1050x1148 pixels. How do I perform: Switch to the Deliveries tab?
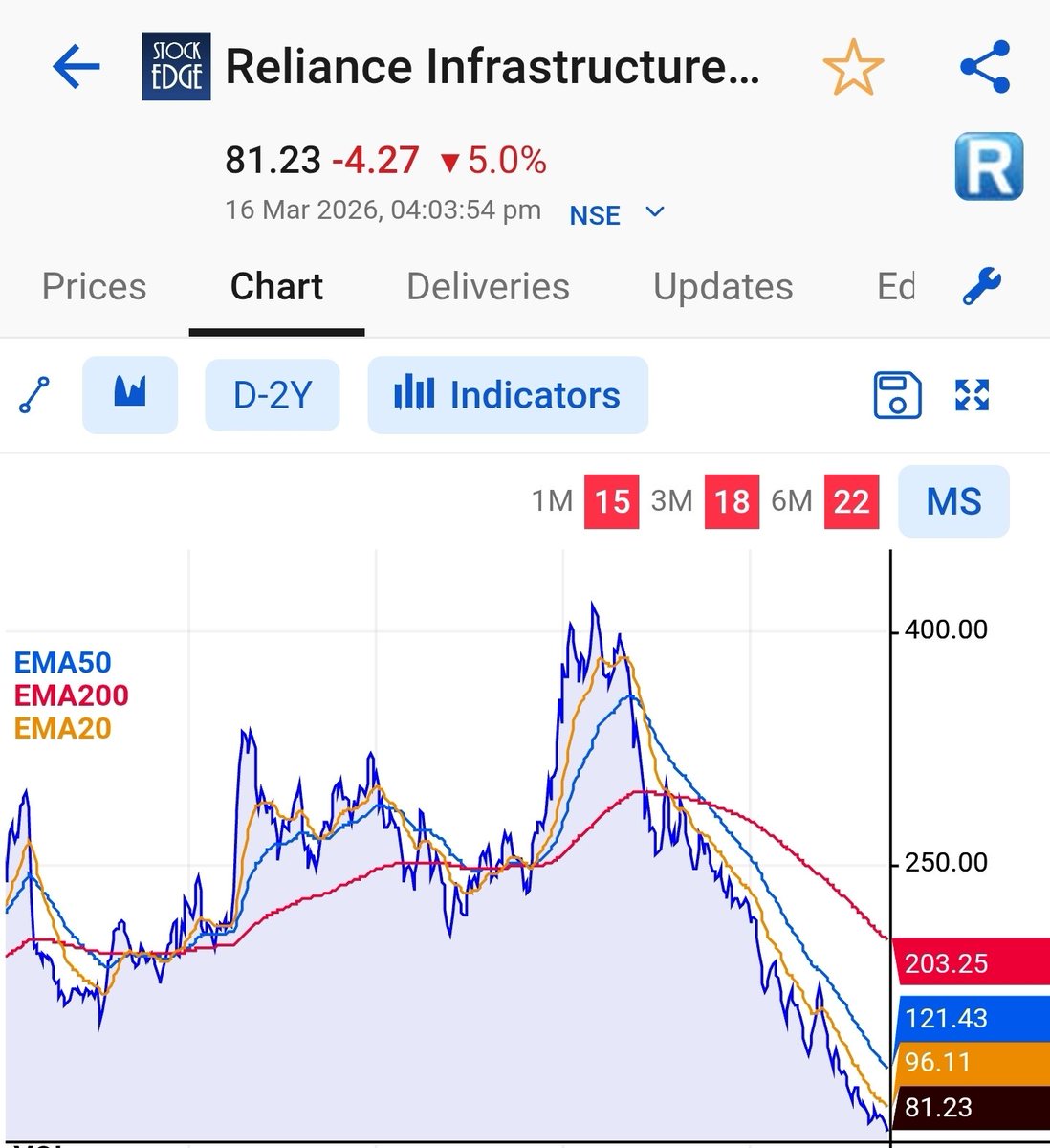[x=488, y=287]
